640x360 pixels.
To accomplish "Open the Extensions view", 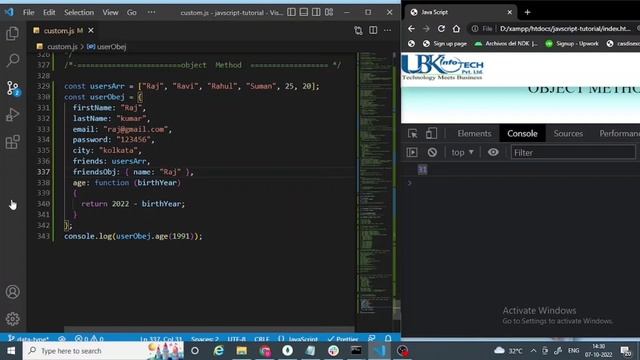I will pos(13,142).
